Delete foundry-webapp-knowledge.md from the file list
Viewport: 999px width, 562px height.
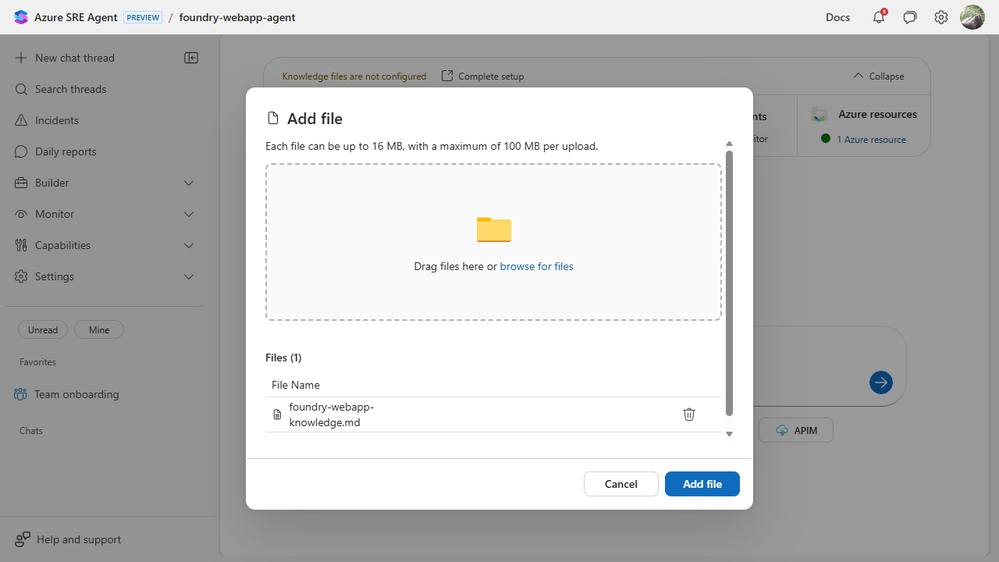[x=689, y=414]
